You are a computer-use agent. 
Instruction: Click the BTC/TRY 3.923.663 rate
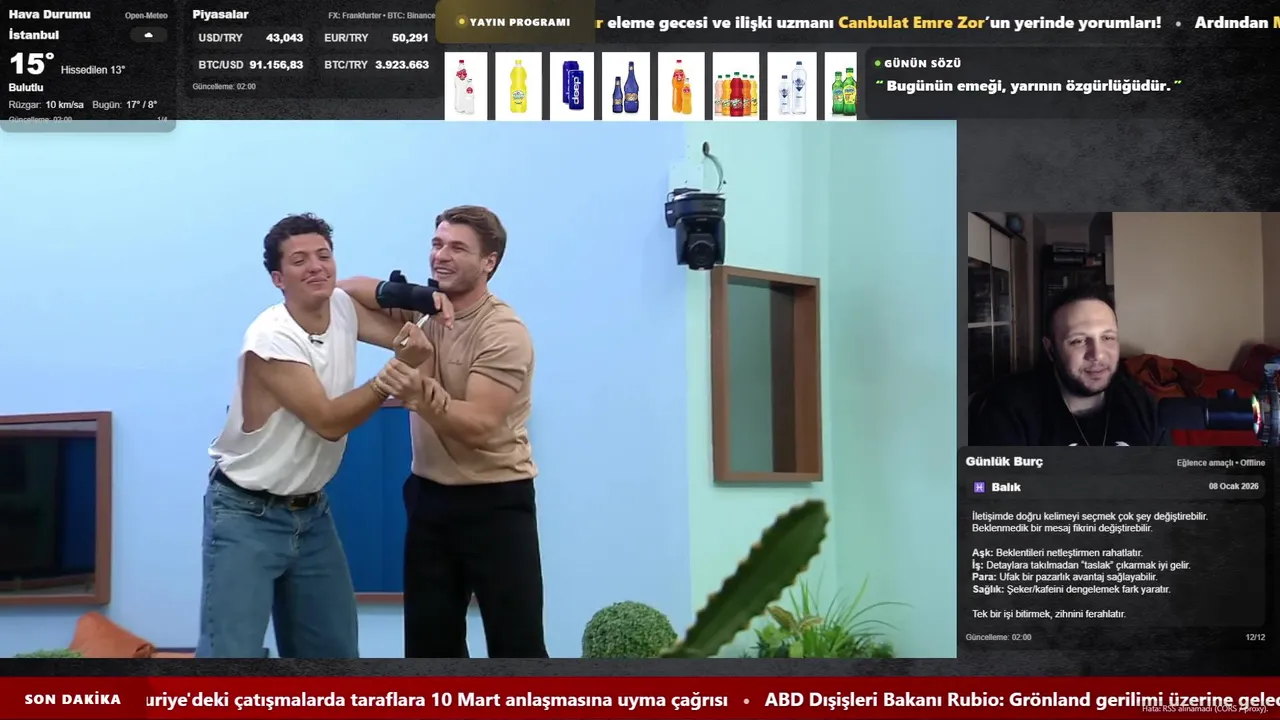pyautogui.click(x=376, y=65)
